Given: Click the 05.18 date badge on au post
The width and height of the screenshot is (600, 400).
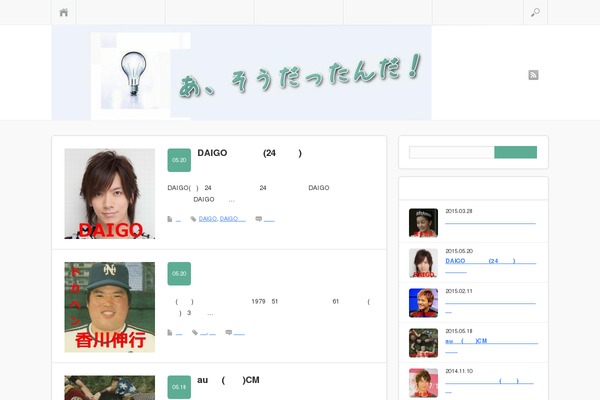Looking at the screenshot, I should 179,387.
